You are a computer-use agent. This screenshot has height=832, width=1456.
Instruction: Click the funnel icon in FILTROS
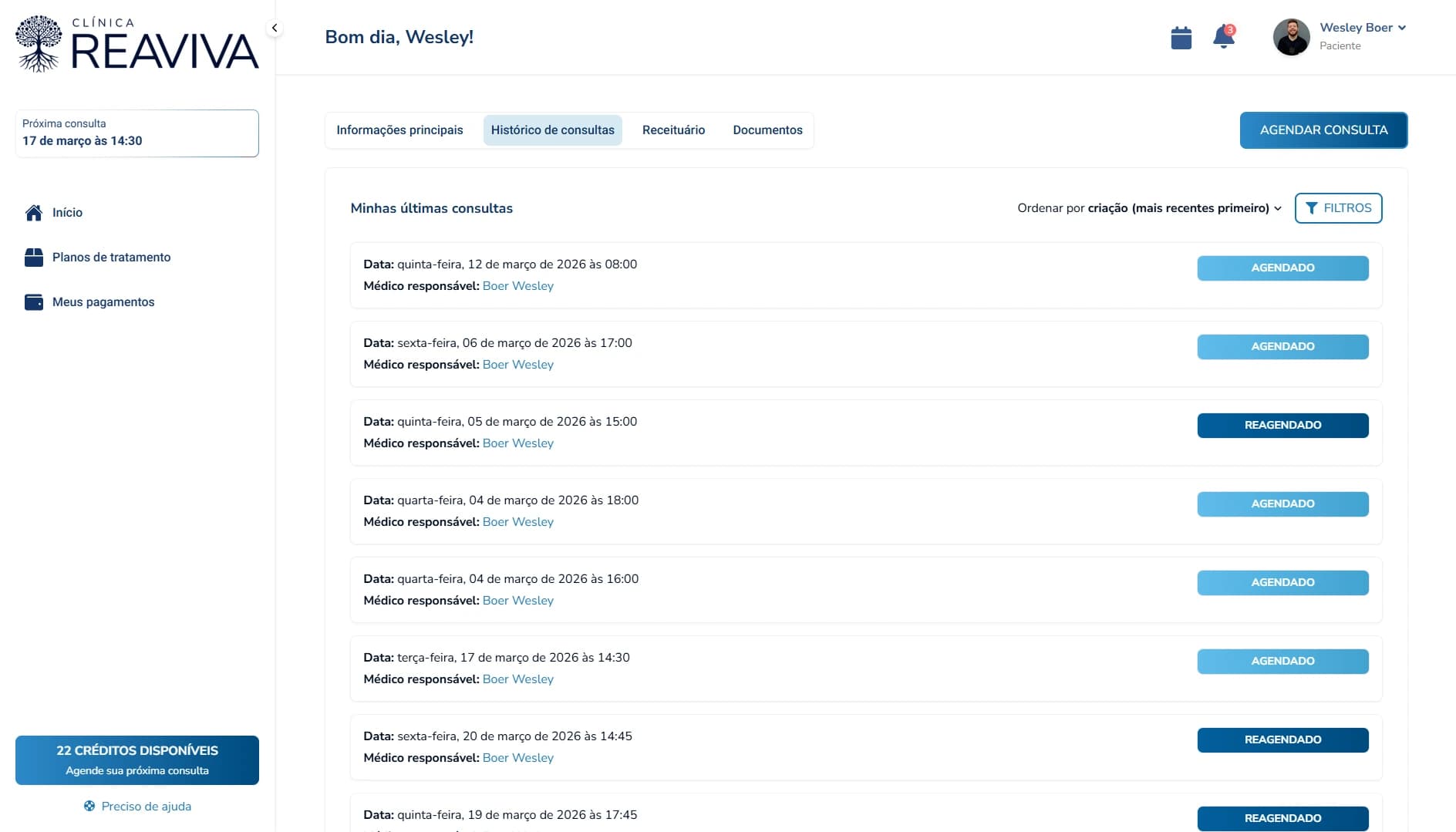point(1312,208)
